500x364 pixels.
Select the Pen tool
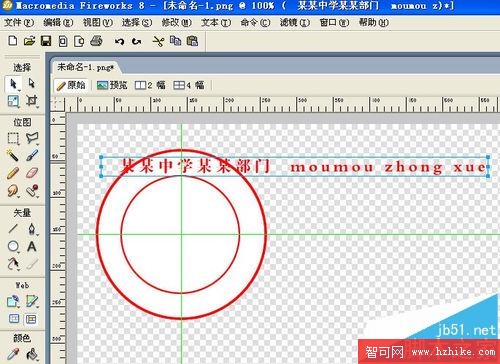pos(32,229)
